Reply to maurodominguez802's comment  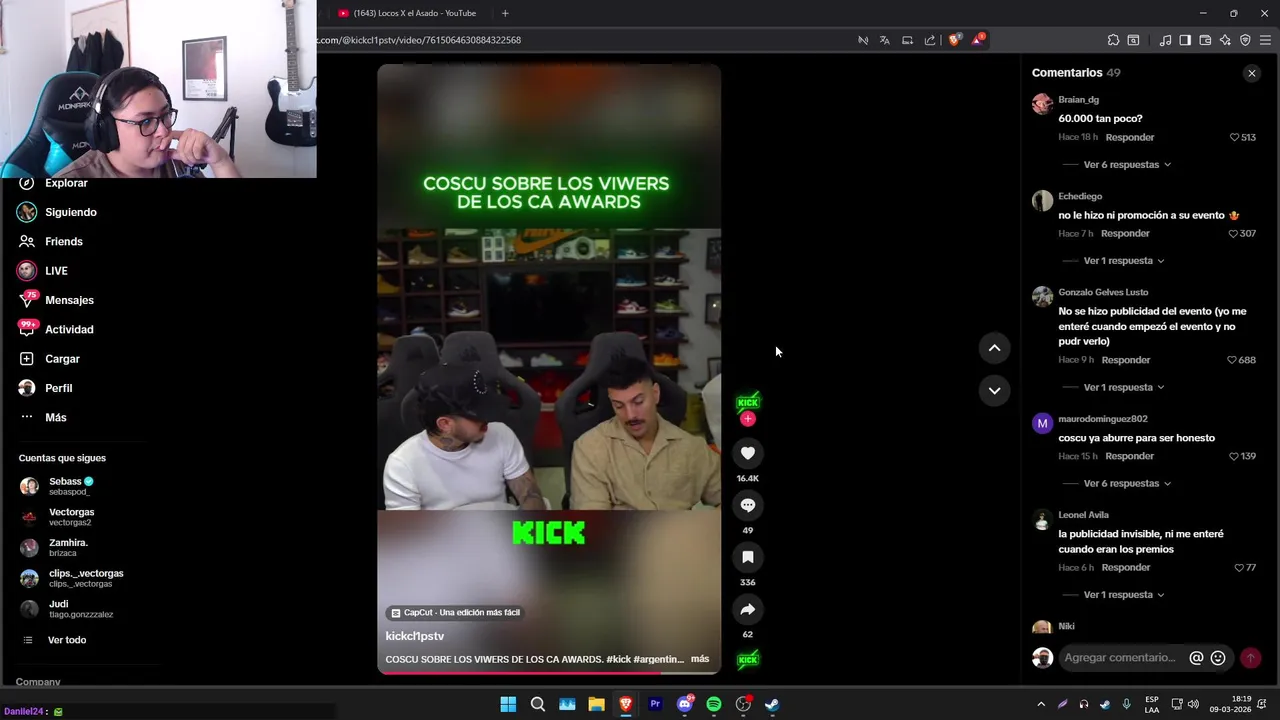click(1130, 456)
